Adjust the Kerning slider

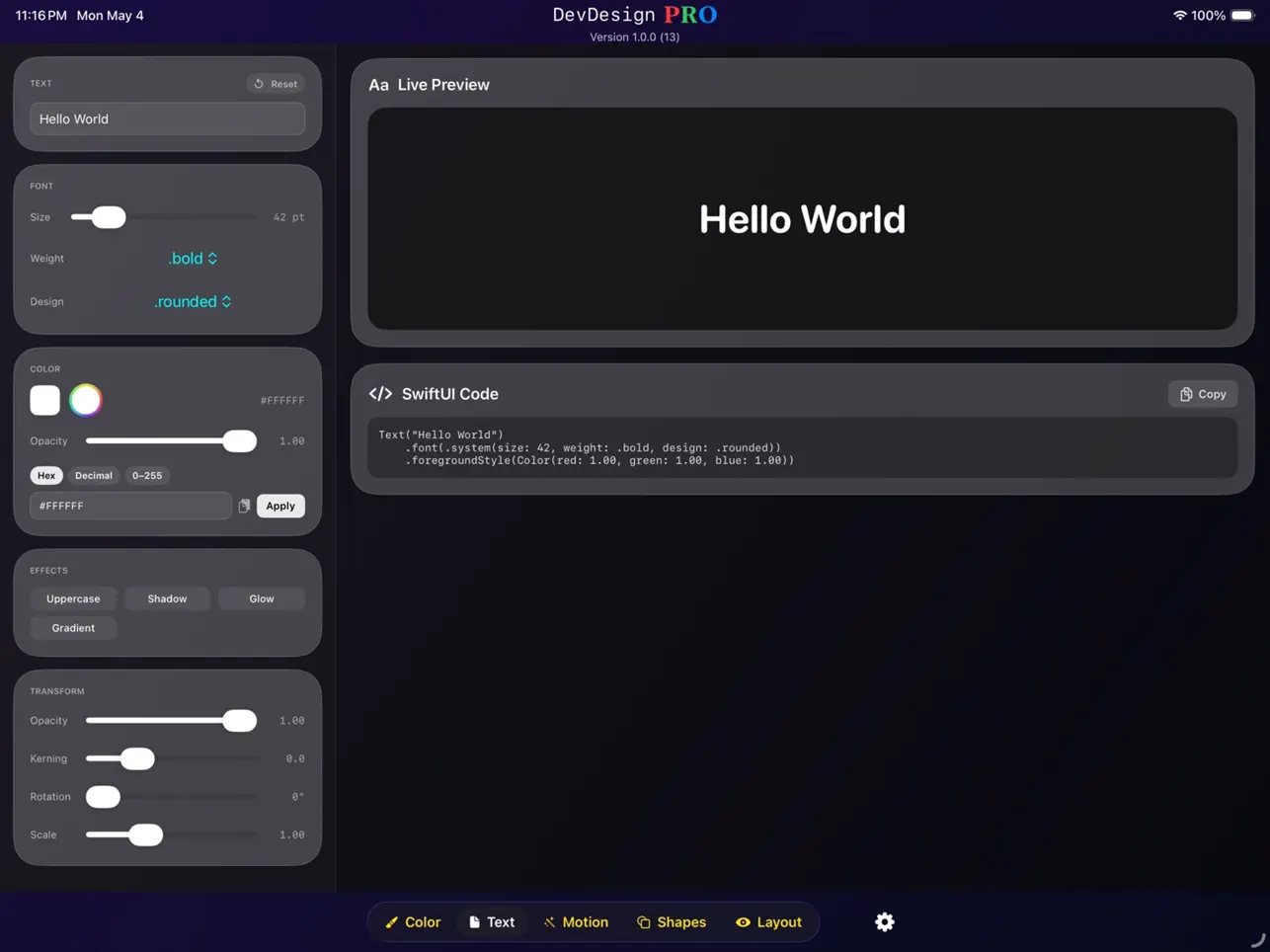[x=171, y=758]
